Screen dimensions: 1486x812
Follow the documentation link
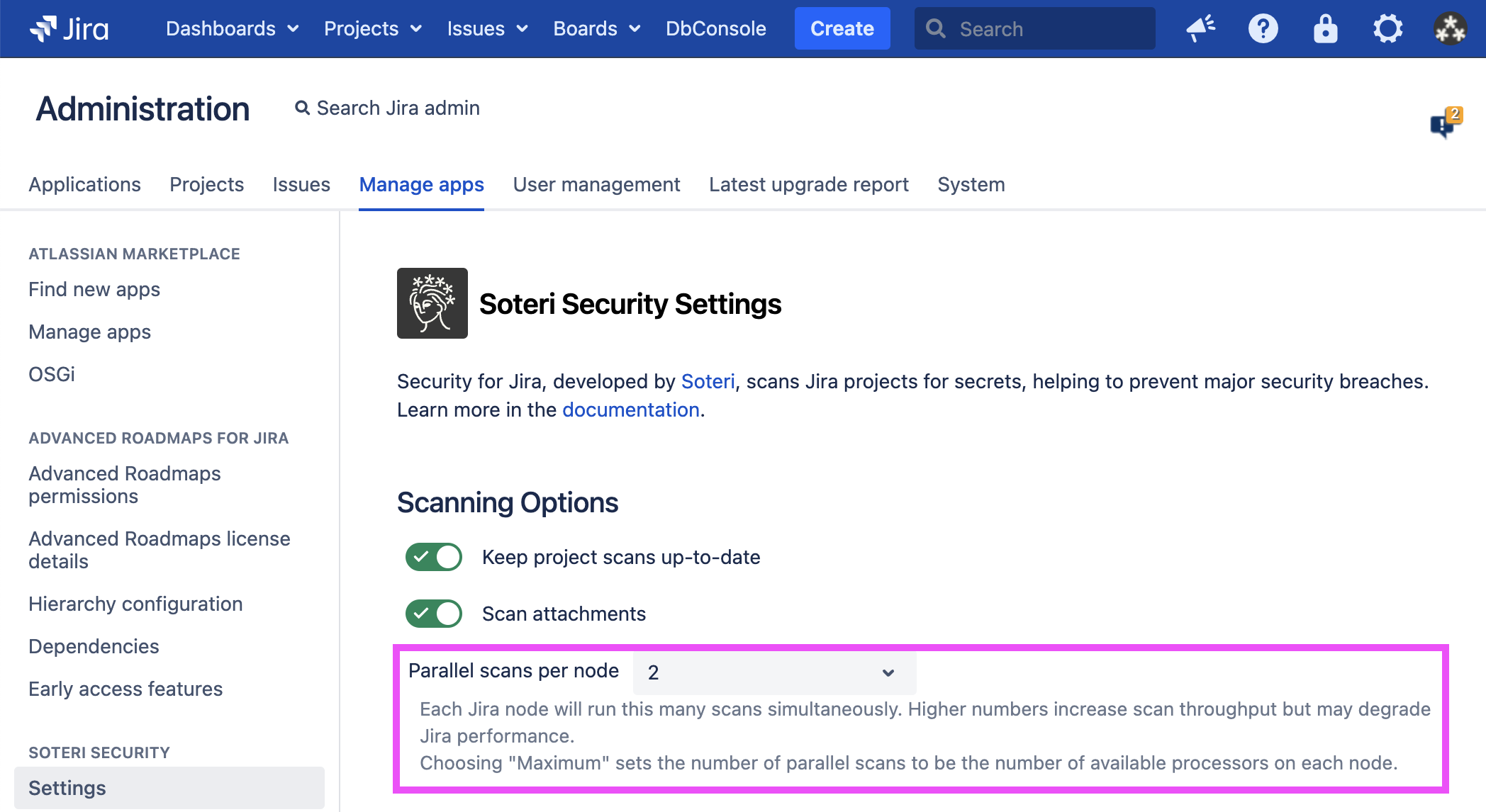coord(630,410)
